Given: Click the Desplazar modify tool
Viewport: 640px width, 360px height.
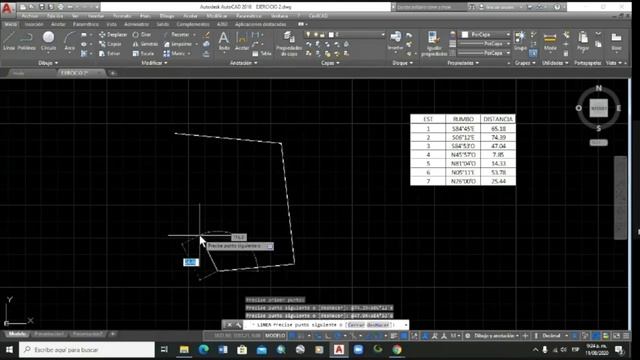Looking at the screenshot, I should [x=113, y=35].
